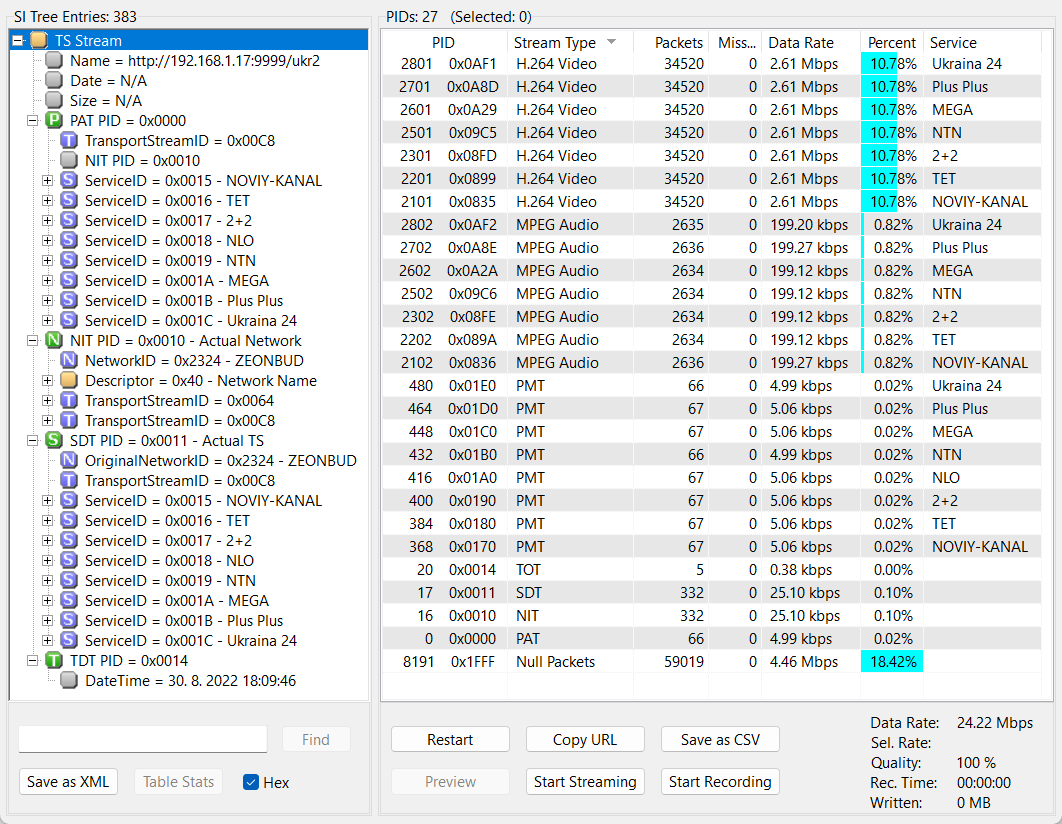Select the PID 8191 Null Packets row
This screenshot has height=824, width=1062.
[711, 662]
